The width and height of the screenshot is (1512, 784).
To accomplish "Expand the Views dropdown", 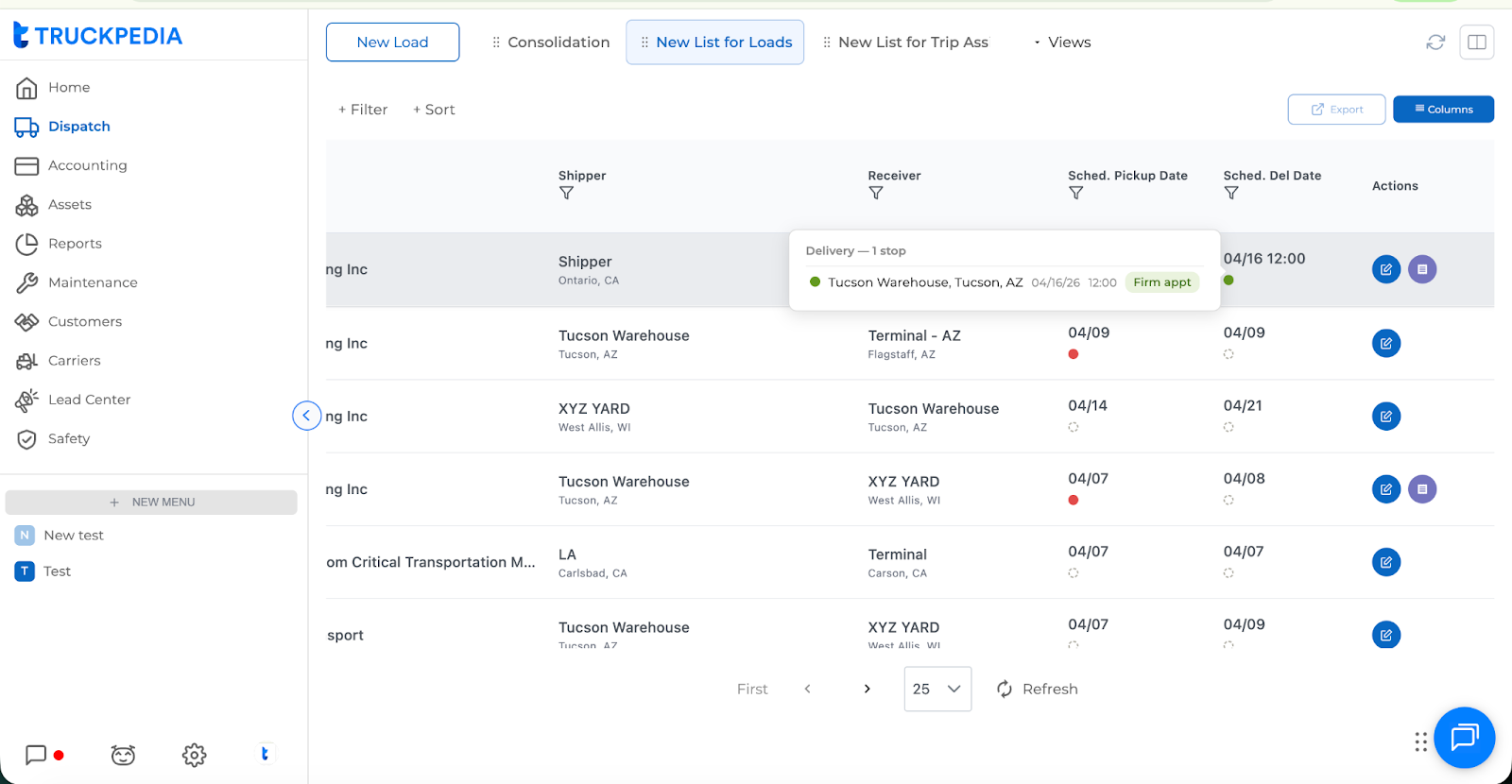I will click(1063, 43).
